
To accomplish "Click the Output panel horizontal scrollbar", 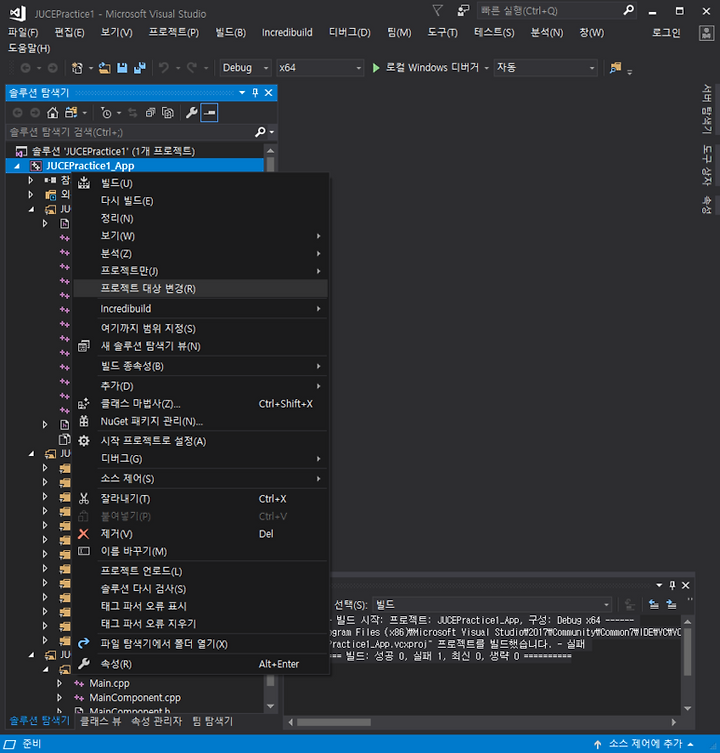I will (x=334, y=722).
